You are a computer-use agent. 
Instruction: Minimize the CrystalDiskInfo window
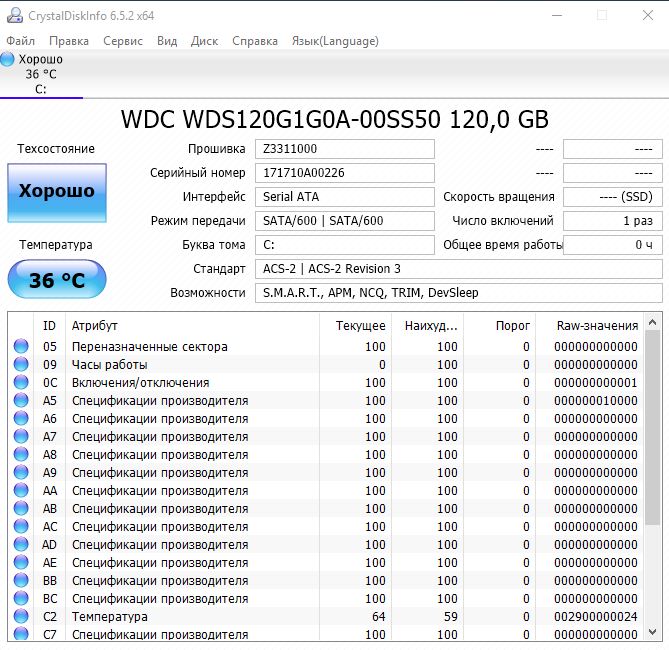tap(557, 15)
